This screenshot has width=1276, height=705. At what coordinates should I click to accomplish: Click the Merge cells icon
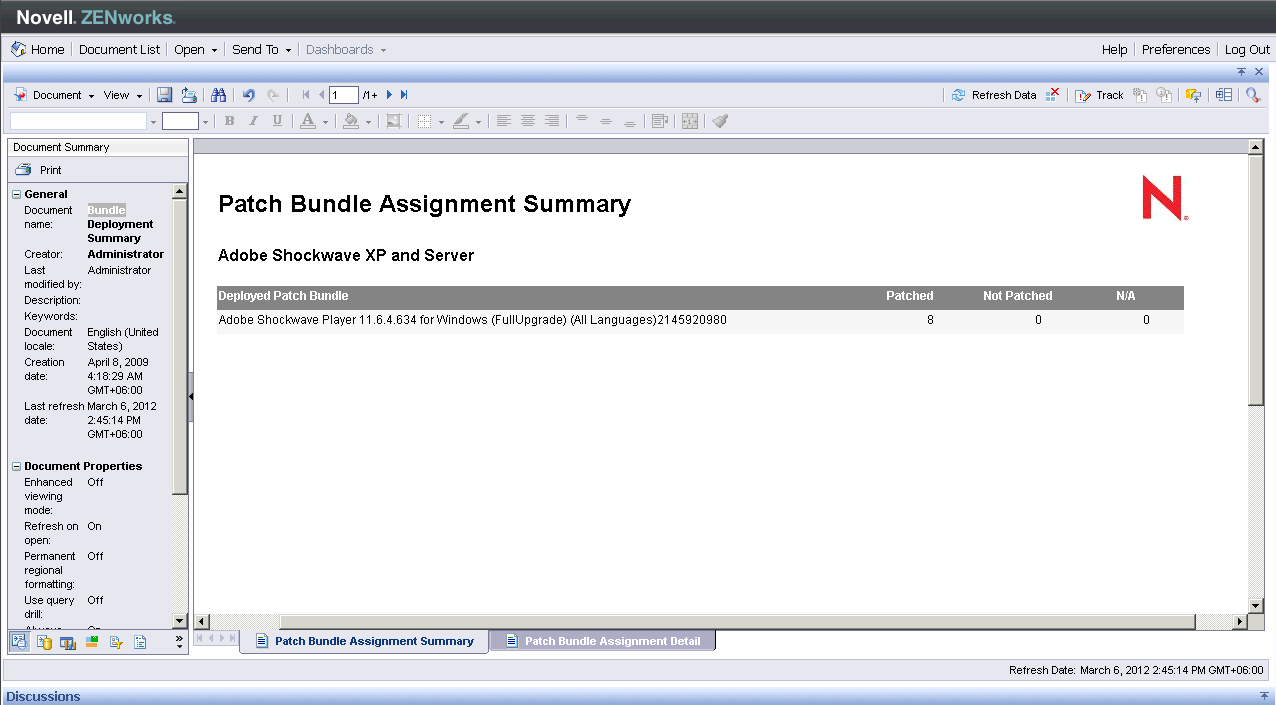(690, 121)
